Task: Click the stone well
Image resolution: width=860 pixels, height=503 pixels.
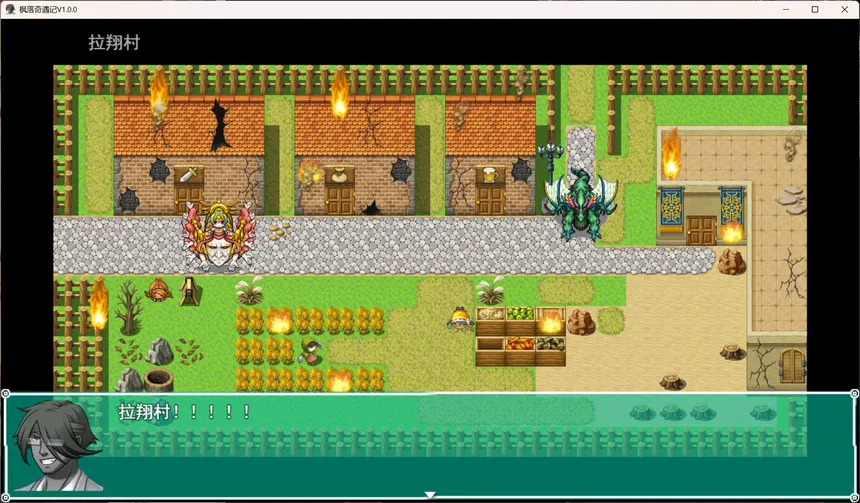Action: (x=159, y=380)
